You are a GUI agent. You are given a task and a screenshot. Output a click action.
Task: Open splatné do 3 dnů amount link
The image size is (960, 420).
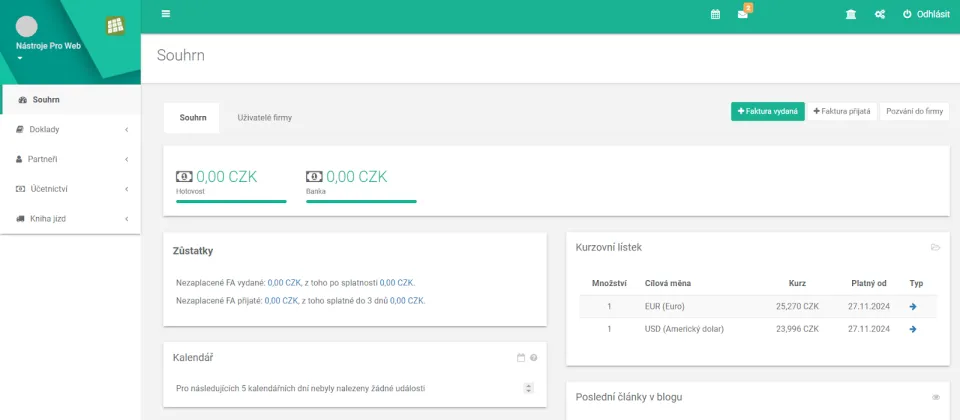point(407,301)
